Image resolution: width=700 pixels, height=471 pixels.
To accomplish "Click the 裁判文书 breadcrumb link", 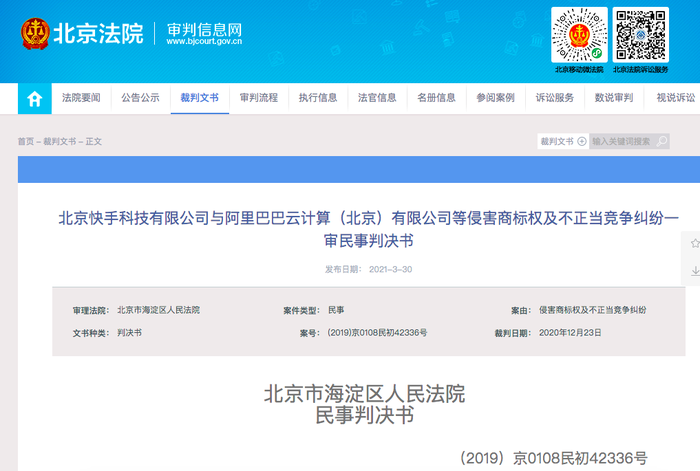I will click(59, 142).
